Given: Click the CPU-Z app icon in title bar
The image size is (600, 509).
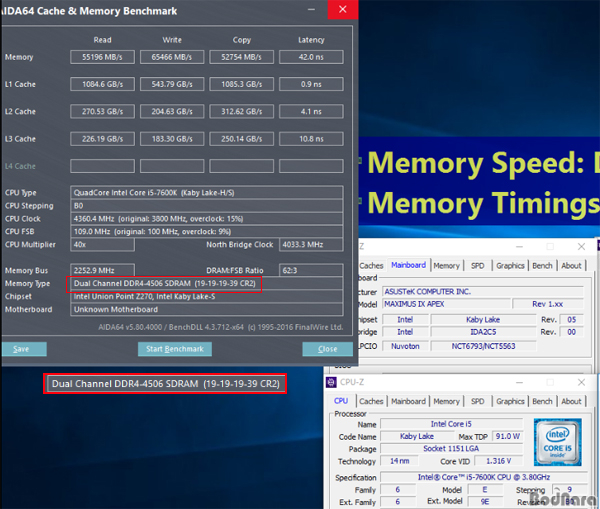Looking at the screenshot, I should pos(331,382).
